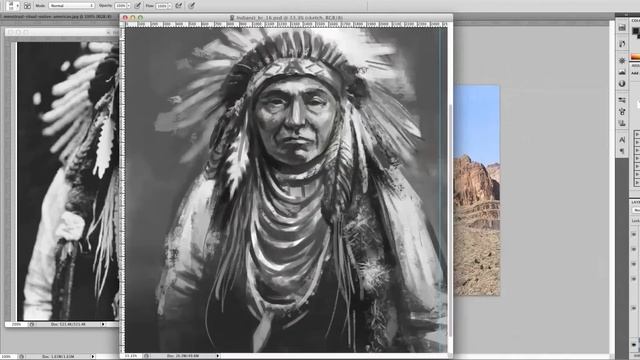Zoom the Indianer sketch document window
Viewport: 640px width, 360px height.
pos(140,18)
